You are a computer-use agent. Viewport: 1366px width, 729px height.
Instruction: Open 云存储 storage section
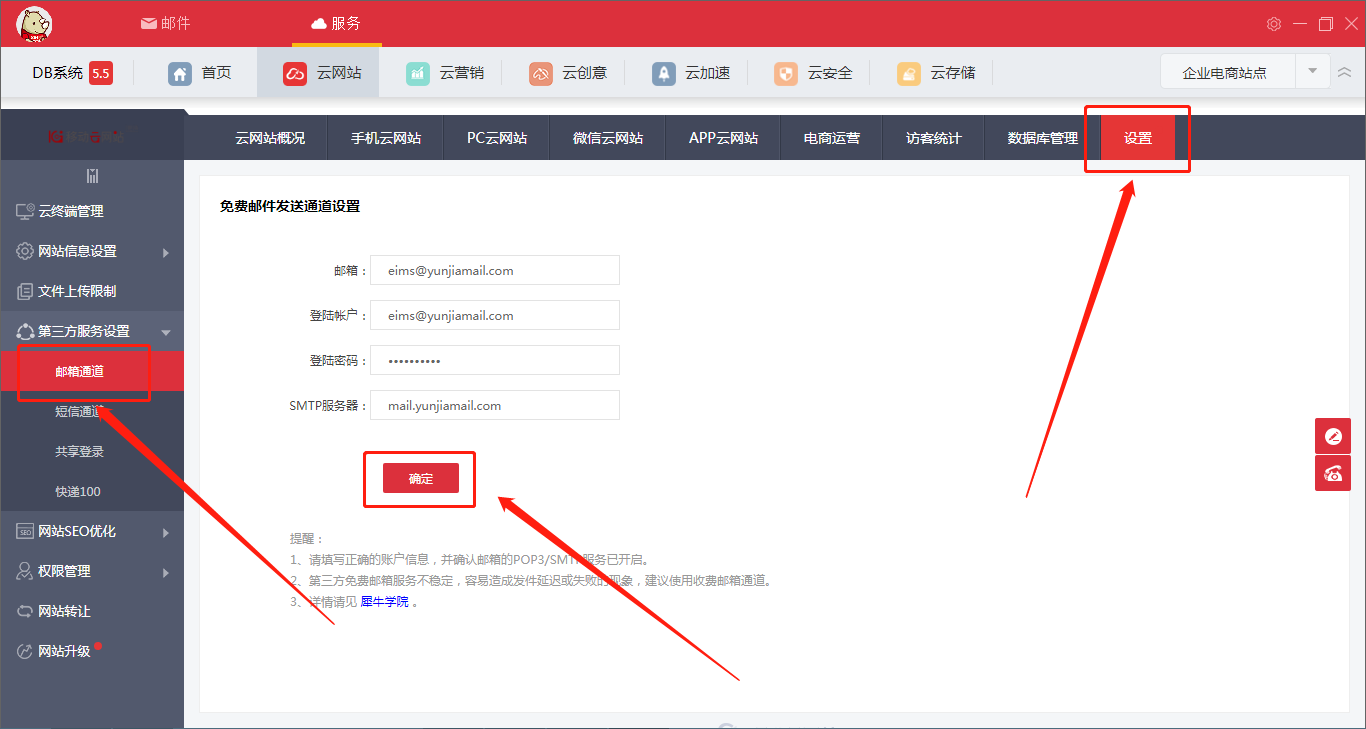click(936, 73)
